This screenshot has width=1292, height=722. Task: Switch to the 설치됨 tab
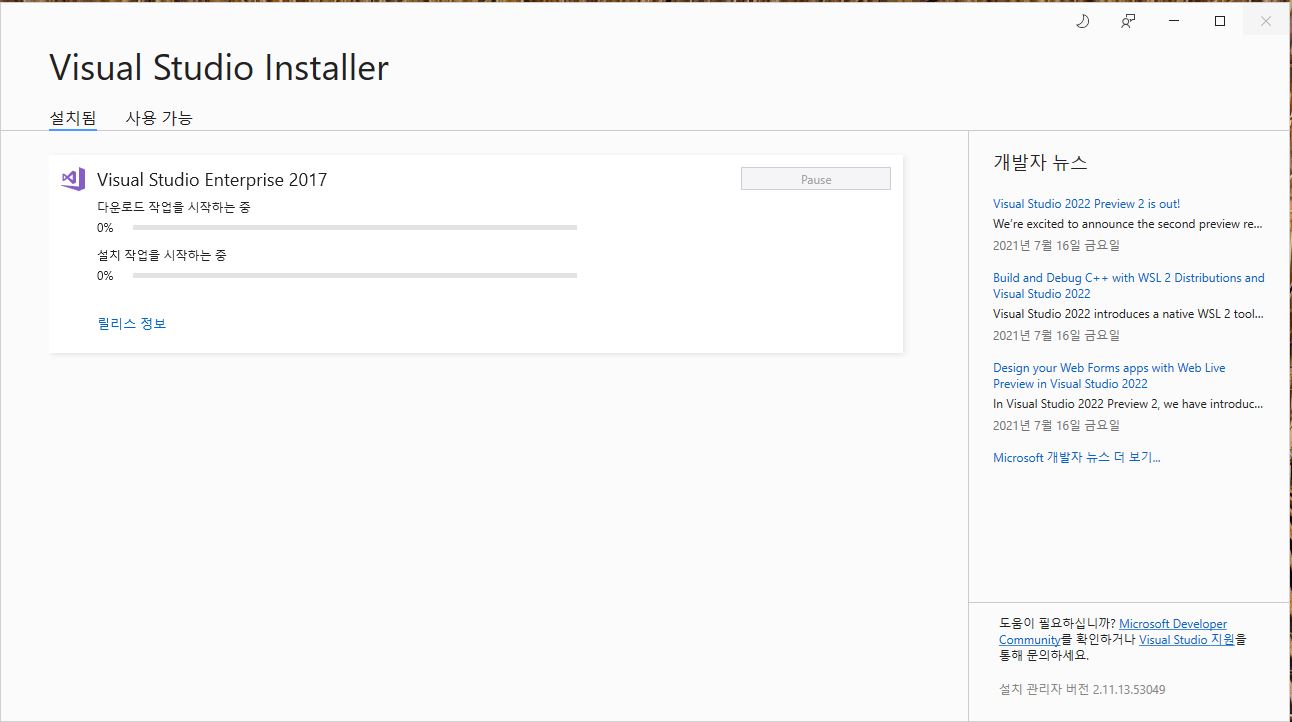point(73,117)
